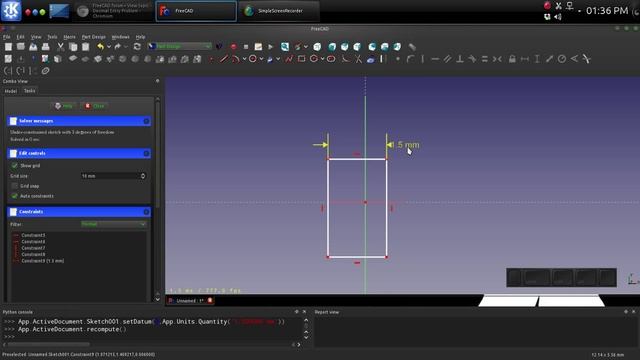Open the Help menu
This screenshot has height=360, width=640.
[x=140, y=37]
